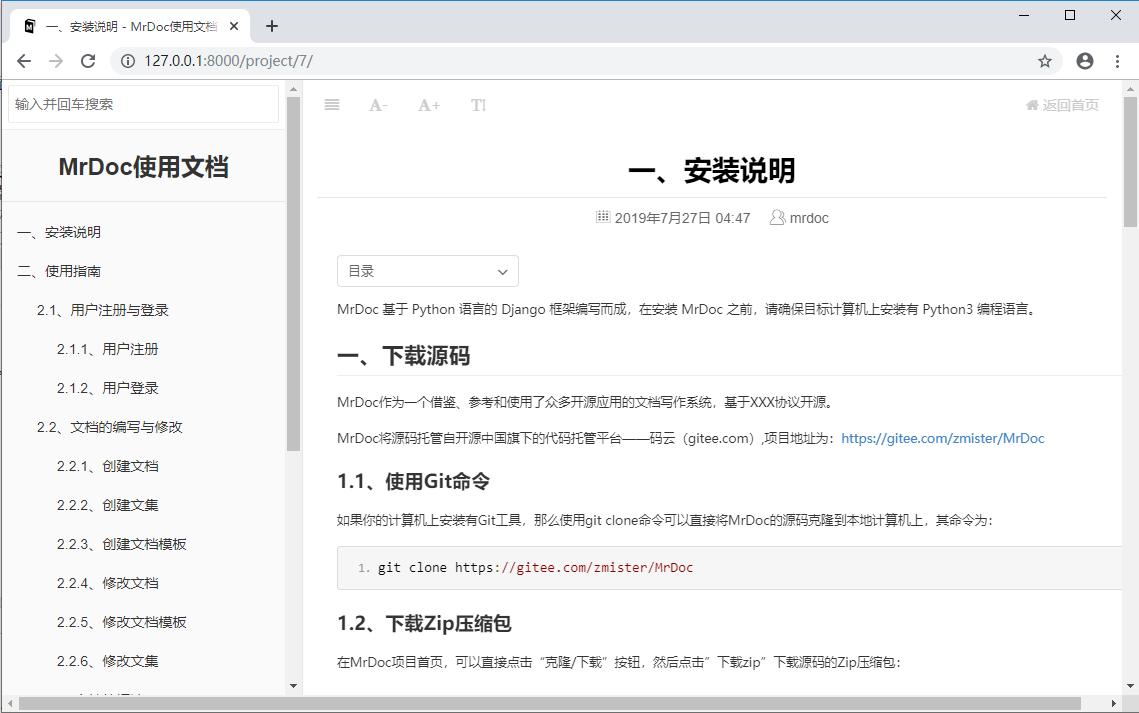Click 返回首页 link
1139x713 pixels.
(1062, 105)
